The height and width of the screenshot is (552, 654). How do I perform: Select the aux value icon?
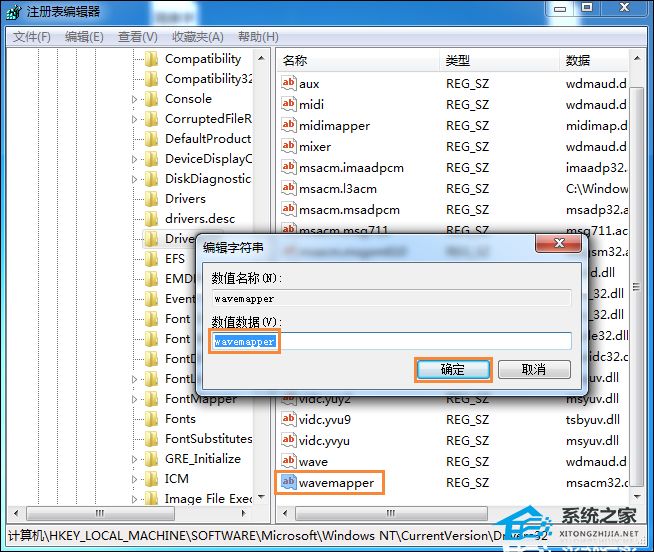tap(289, 83)
